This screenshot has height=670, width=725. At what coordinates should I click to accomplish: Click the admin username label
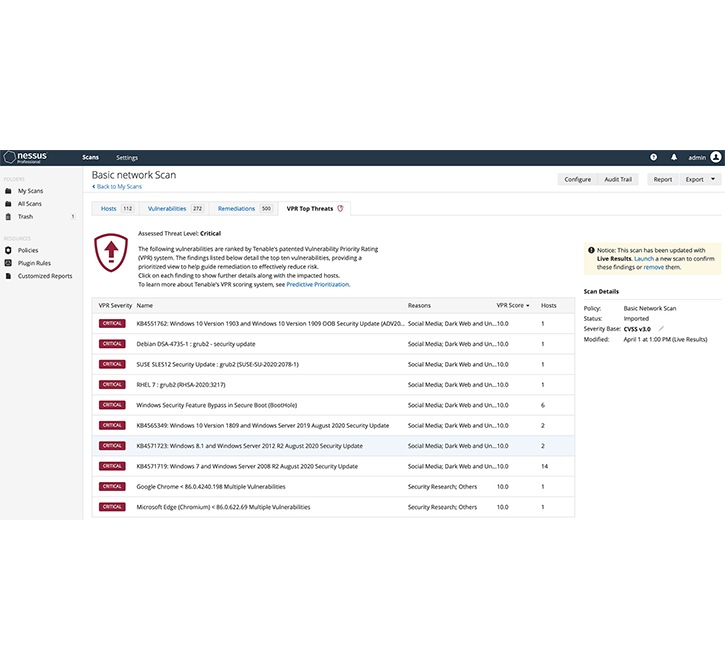[x=697, y=158]
